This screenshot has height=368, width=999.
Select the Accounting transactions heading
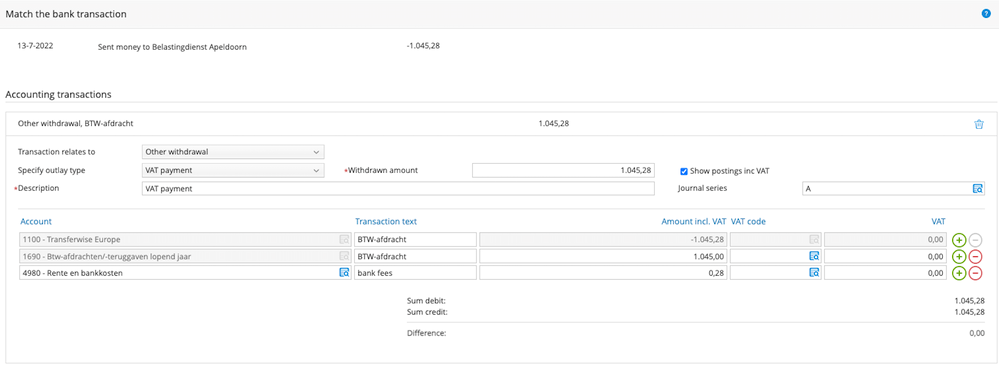click(x=59, y=94)
